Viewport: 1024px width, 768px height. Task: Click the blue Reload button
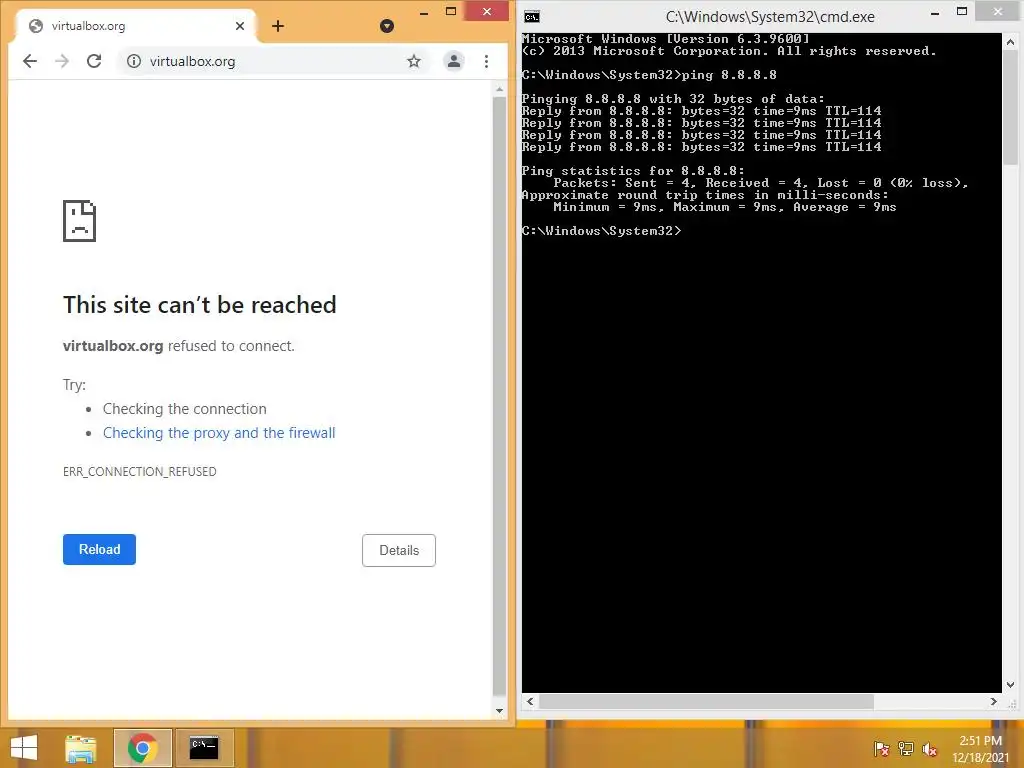(x=99, y=549)
